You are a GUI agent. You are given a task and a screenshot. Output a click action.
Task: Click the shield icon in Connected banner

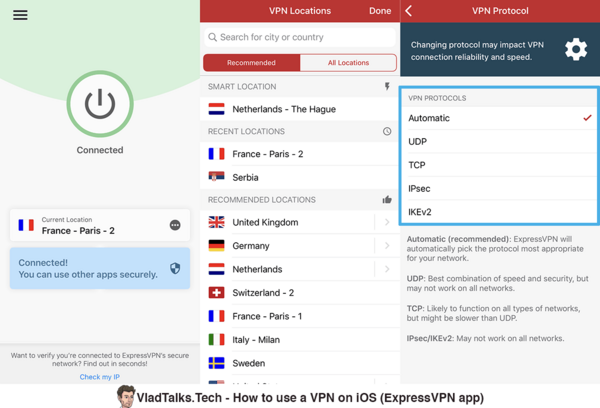(175, 268)
